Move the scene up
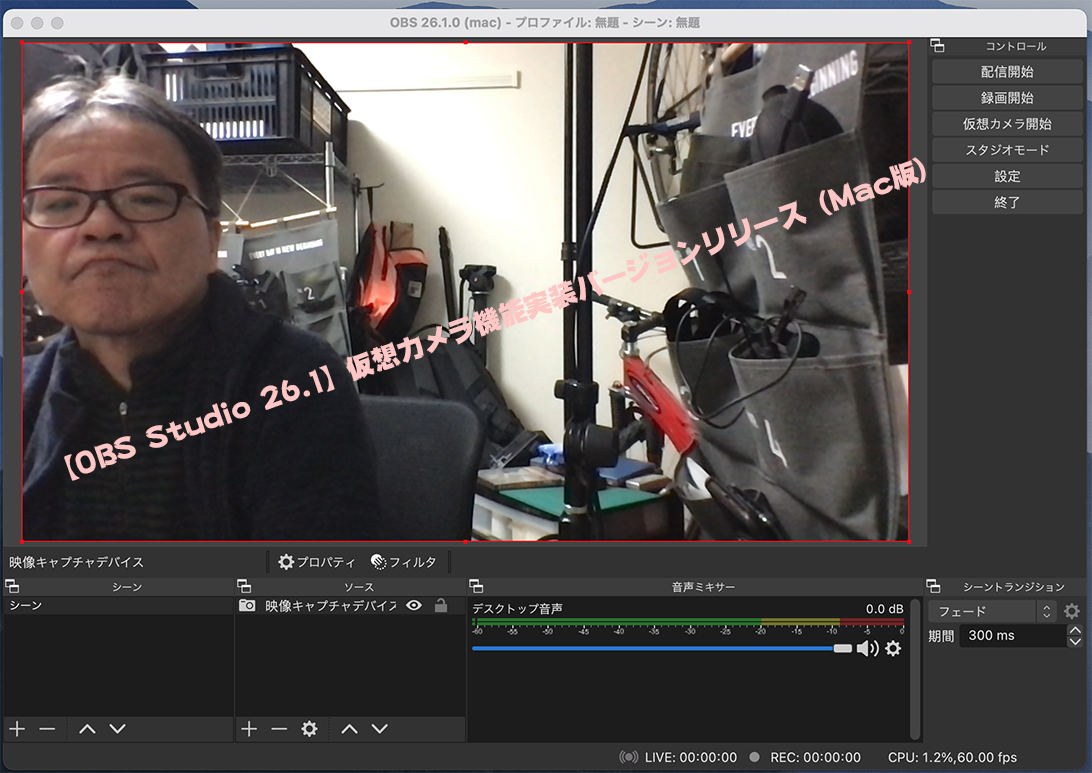Screen dimensions: 1092x773 pyautogui.click(x=87, y=728)
